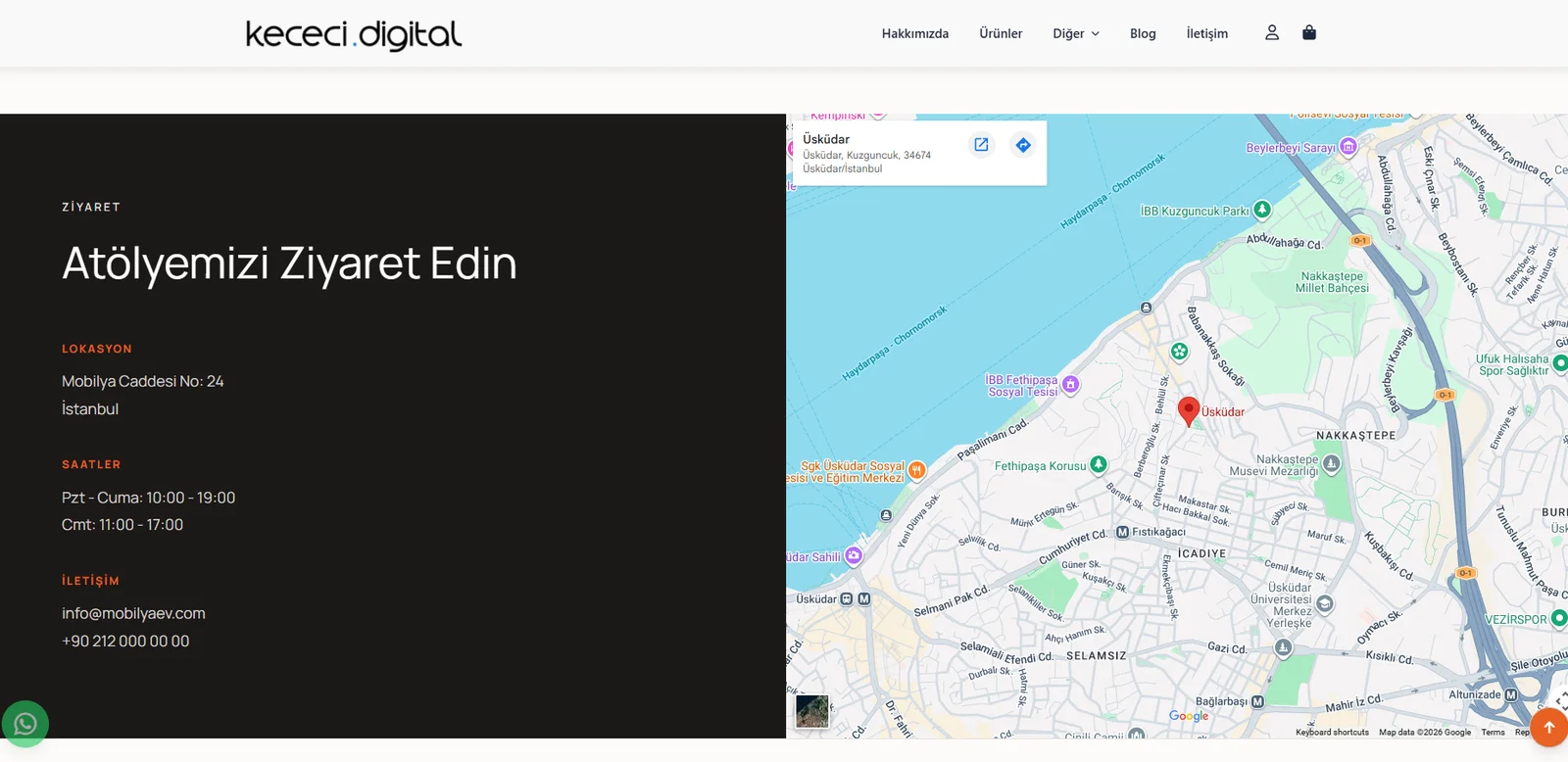Open the shopping bag cart icon
This screenshot has width=1568, height=762.
pyautogui.click(x=1309, y=32)
